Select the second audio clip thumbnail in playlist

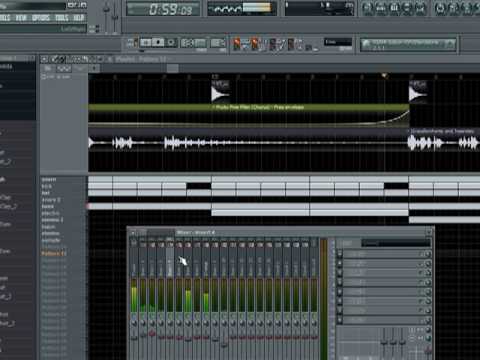418,92
